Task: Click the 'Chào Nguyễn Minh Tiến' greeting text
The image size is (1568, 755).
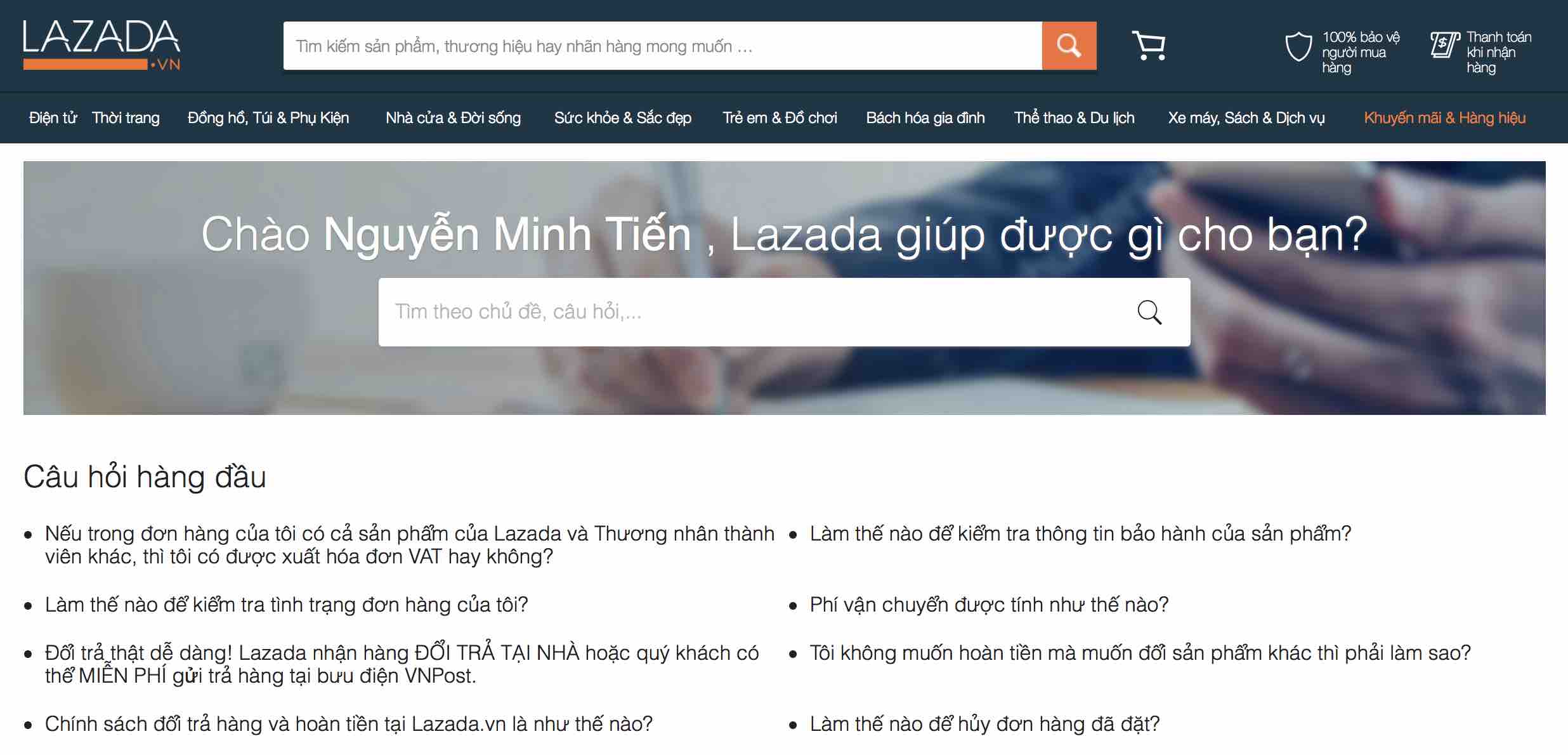Action: (446, 235)
